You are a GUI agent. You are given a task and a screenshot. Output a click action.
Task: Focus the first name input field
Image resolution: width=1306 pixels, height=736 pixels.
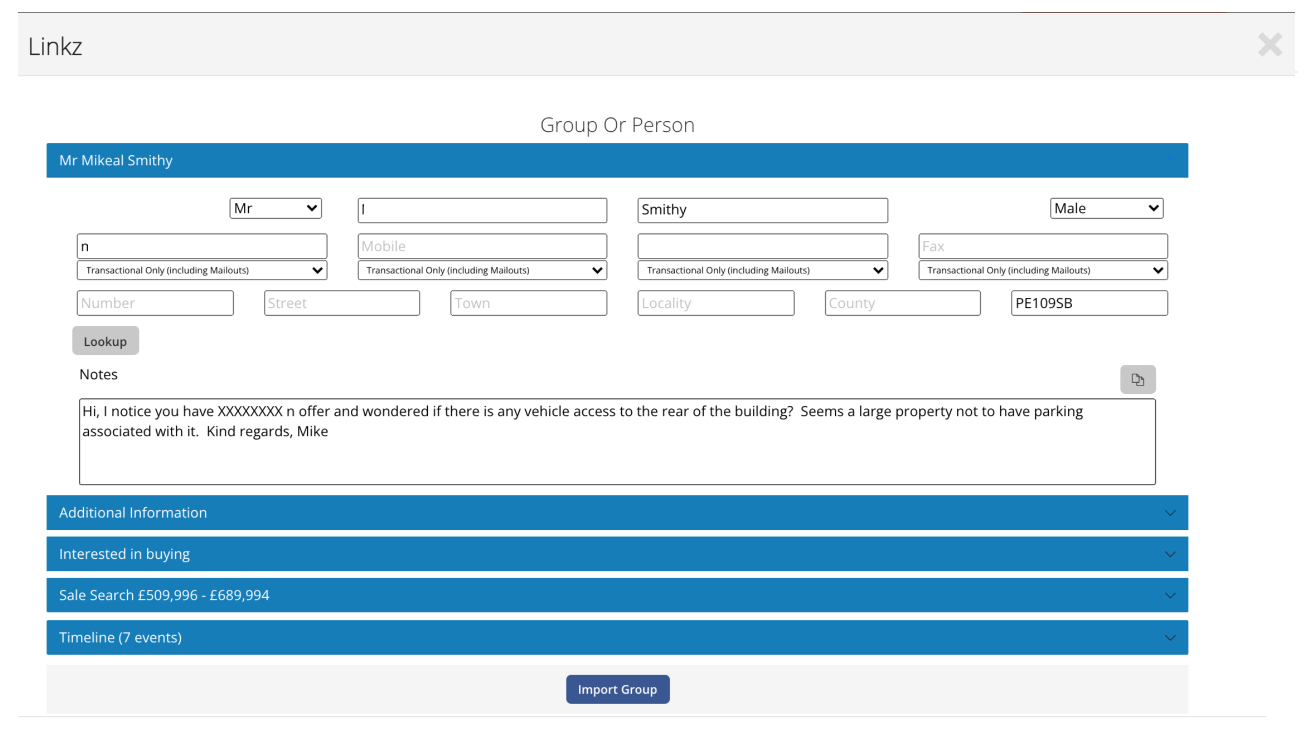482,210
